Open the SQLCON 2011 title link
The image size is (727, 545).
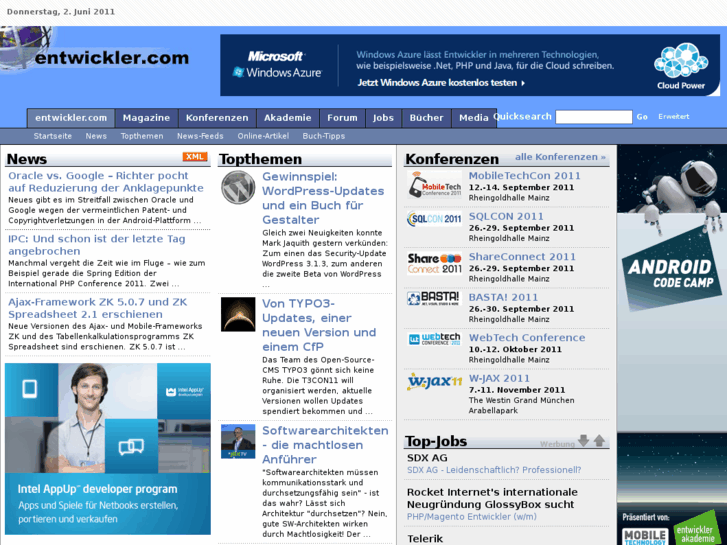(x=506, y=216)
